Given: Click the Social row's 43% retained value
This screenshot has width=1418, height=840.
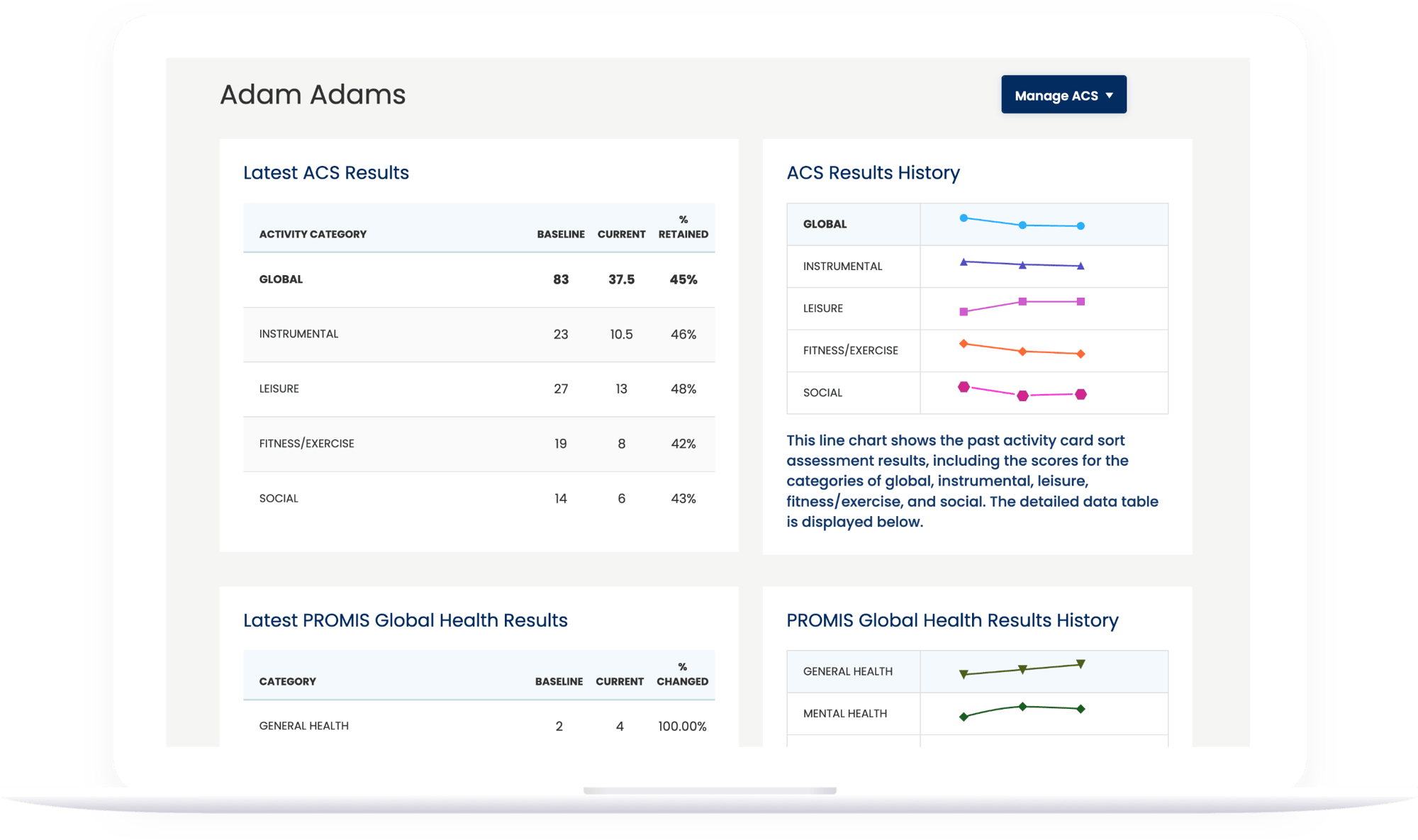Looking at the screenshot, I should click(x=683, y=498).
